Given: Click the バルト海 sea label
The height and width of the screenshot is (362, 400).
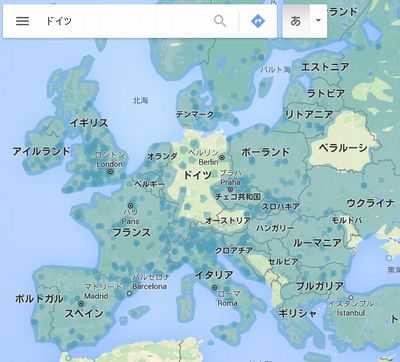Looking at the screenshot, I should tap(275, 69).
